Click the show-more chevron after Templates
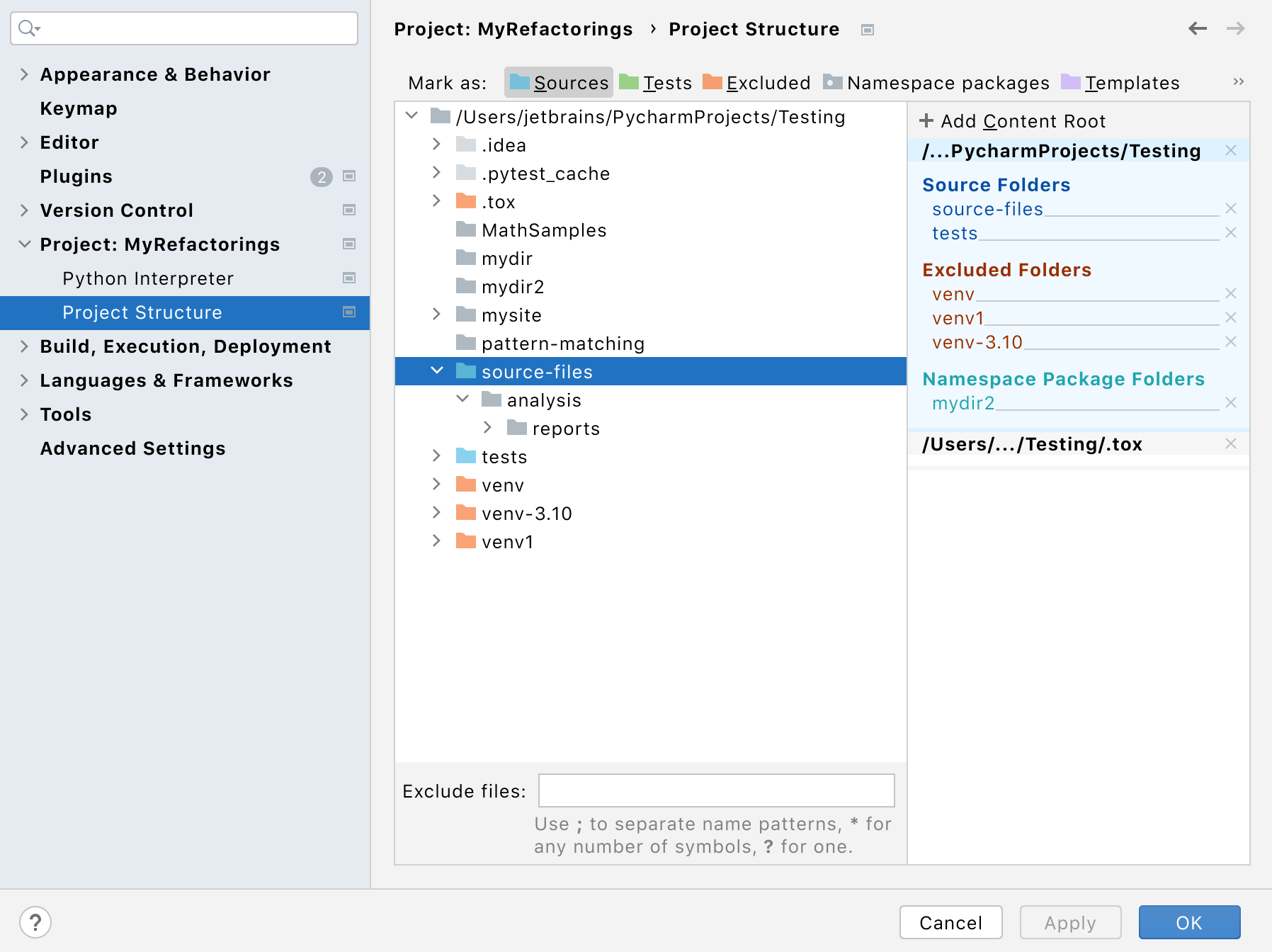Image resolution: width=1272 pixels, height=952 pixels. point(1239,81)
